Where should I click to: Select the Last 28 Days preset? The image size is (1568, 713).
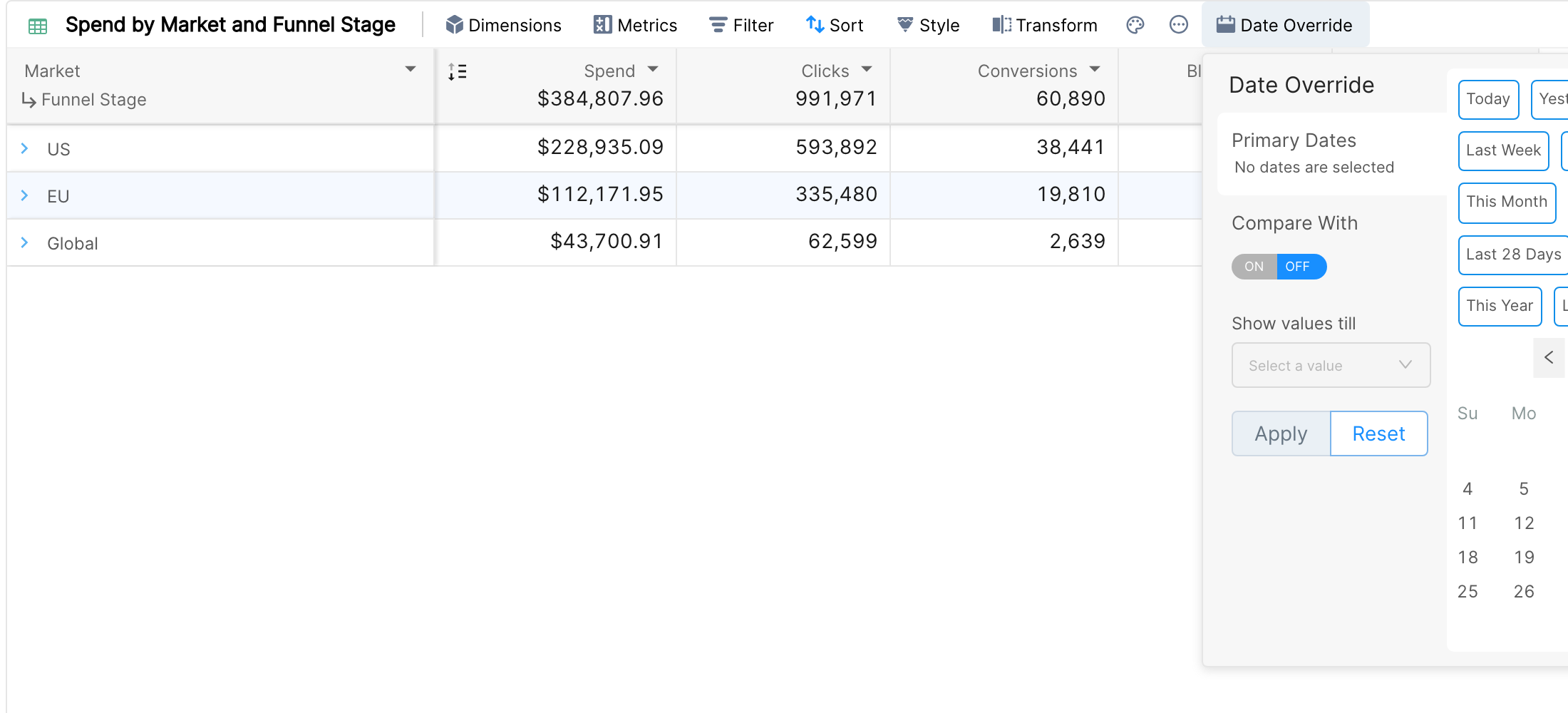(1513, 255)
